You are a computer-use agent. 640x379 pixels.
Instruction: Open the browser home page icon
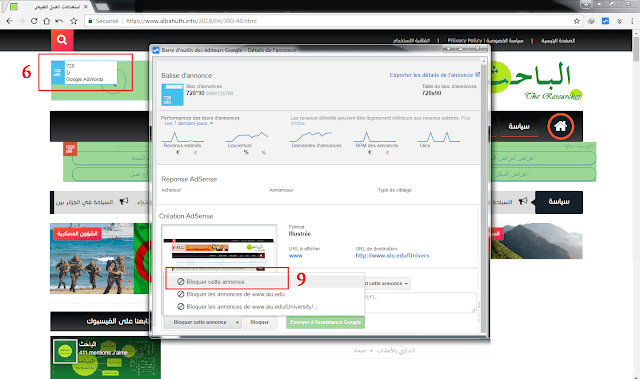coord(47,21)
